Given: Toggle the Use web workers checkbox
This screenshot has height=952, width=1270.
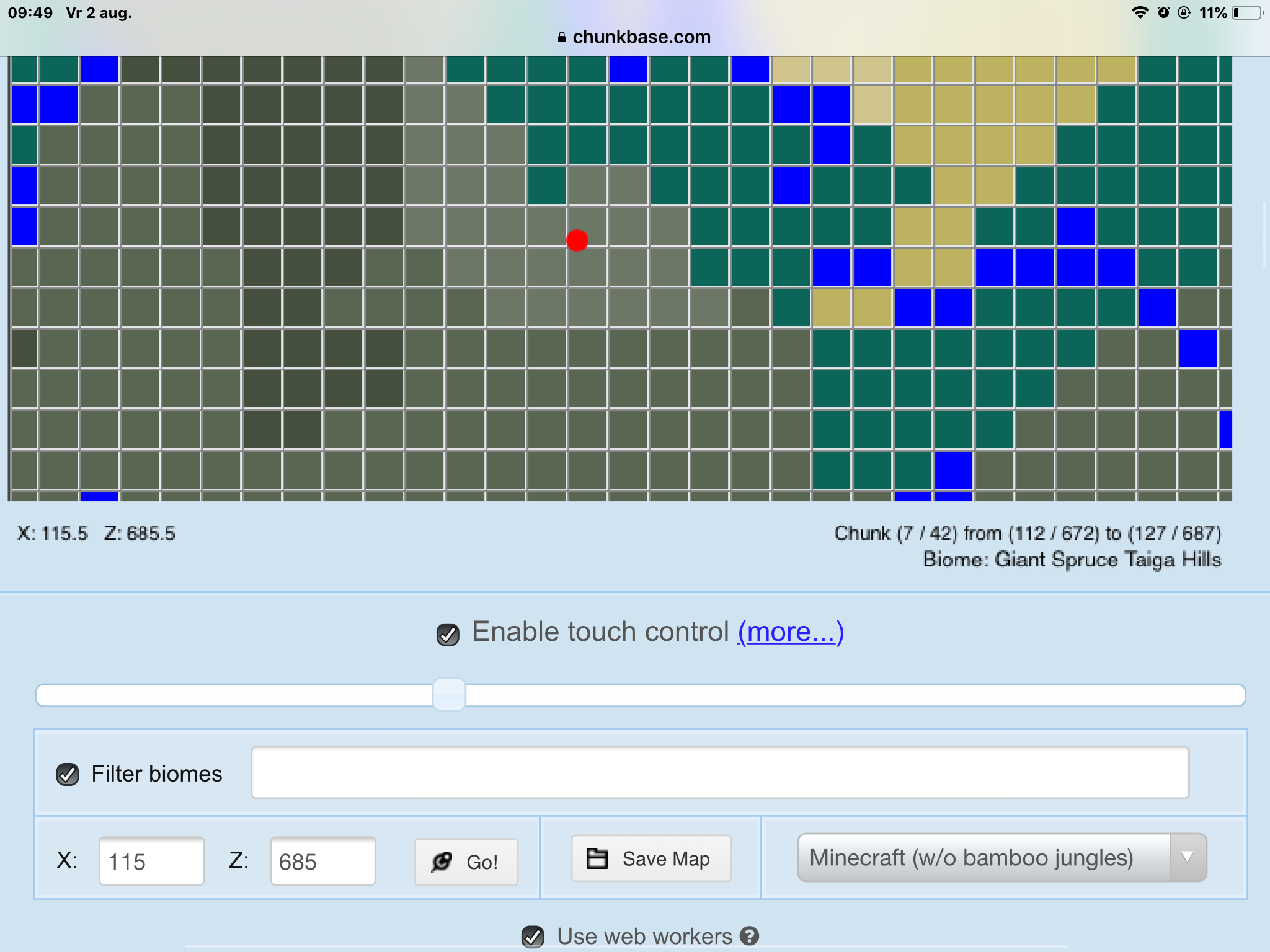Looking at the screenshot, I should coord(533,937).
